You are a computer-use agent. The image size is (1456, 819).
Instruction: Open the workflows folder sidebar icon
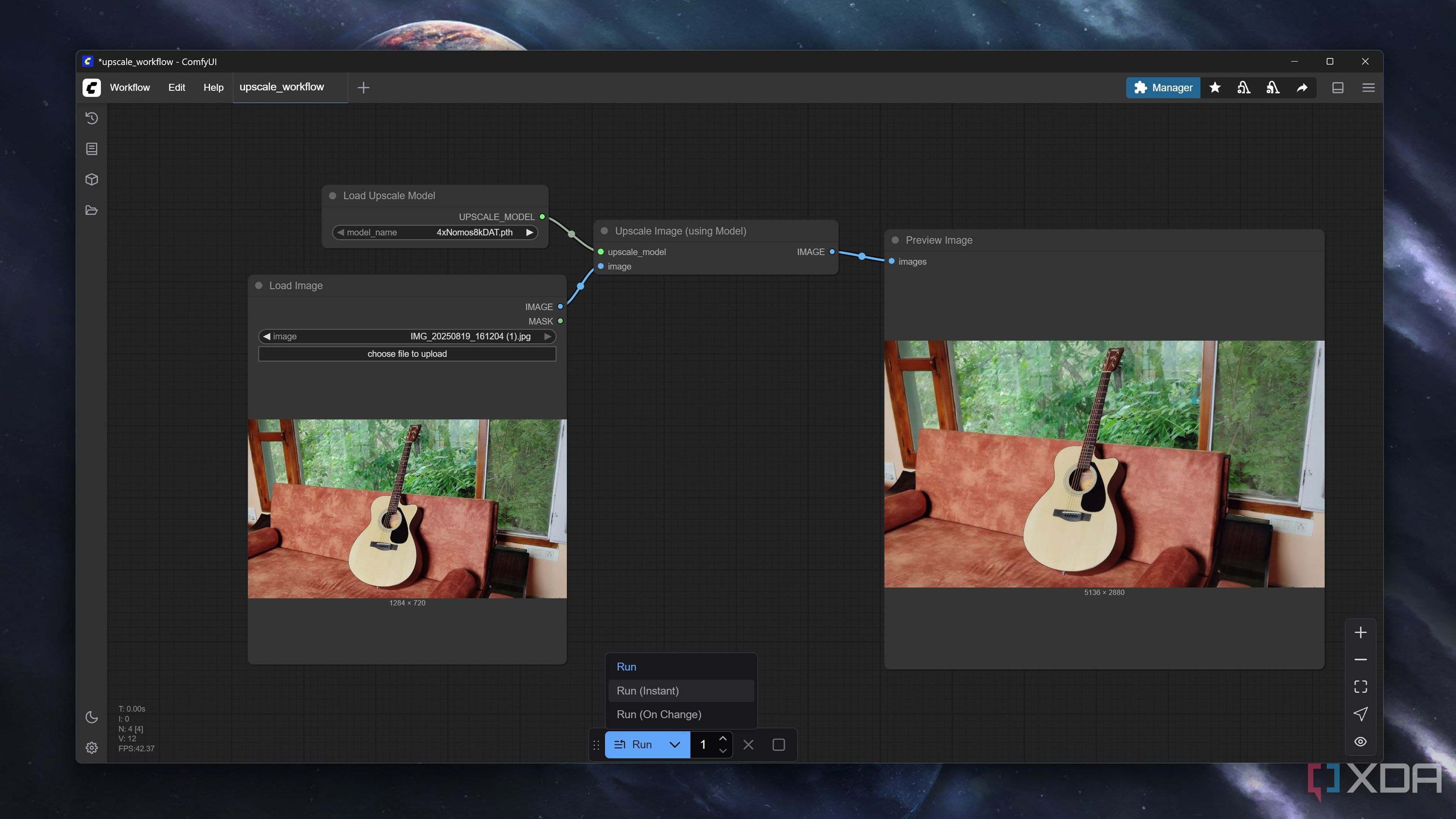[x=91, y=210]
